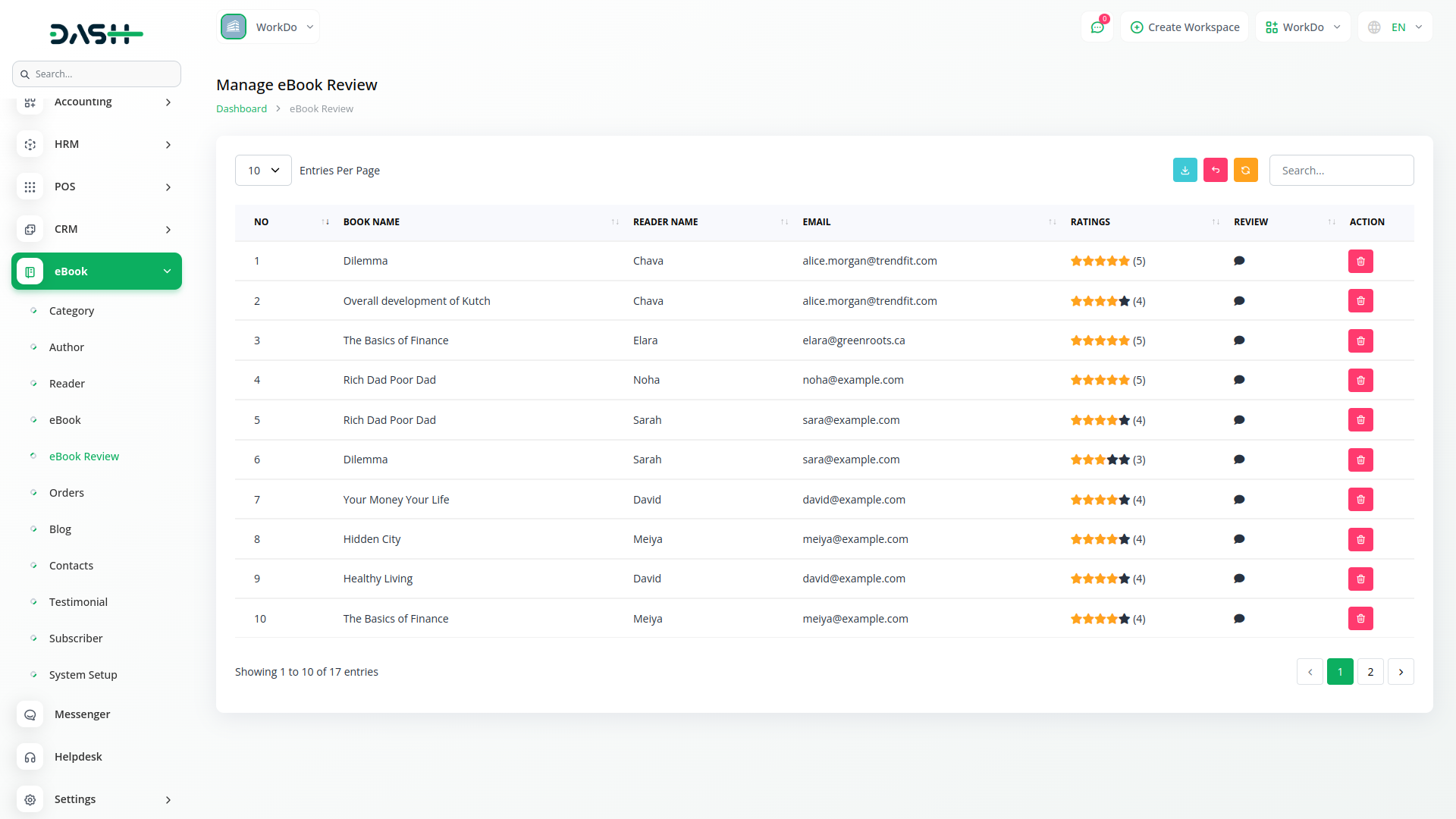Click the Dashboard breadcrumb link
The width and height of the screenshot is (1456, 819).
(241, 108)
